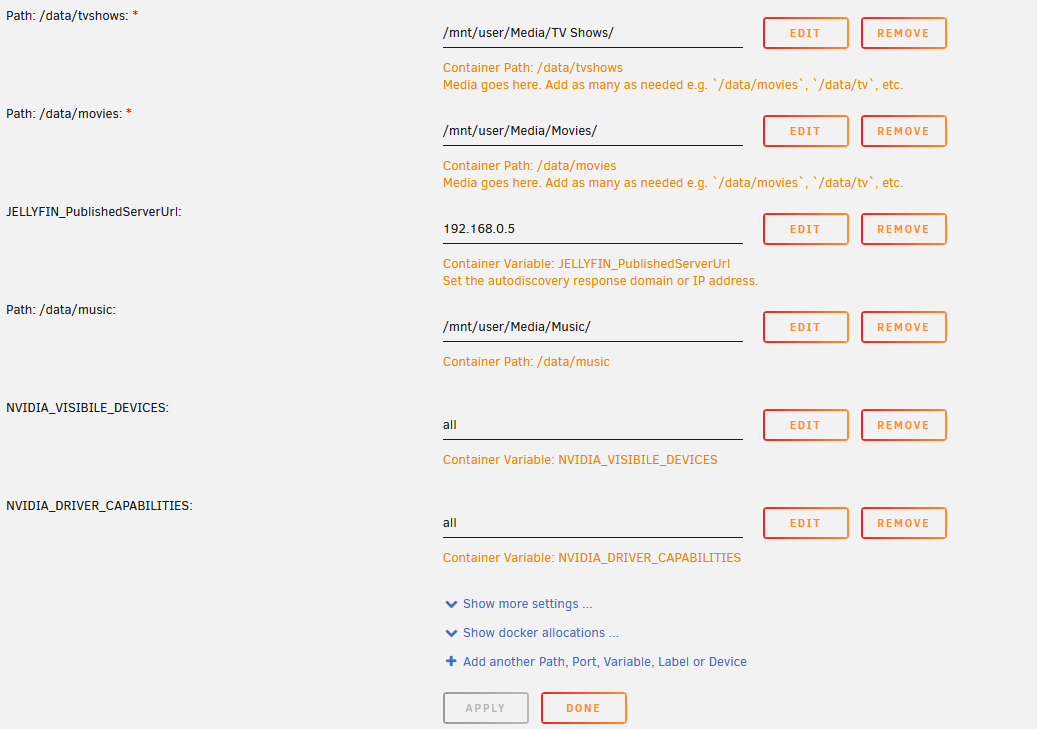The height and width of the screenshot is (729, 1037).
Task: Remove the JELLYFIN_PublishedServerUrl variable
Action: pos(903,229)
